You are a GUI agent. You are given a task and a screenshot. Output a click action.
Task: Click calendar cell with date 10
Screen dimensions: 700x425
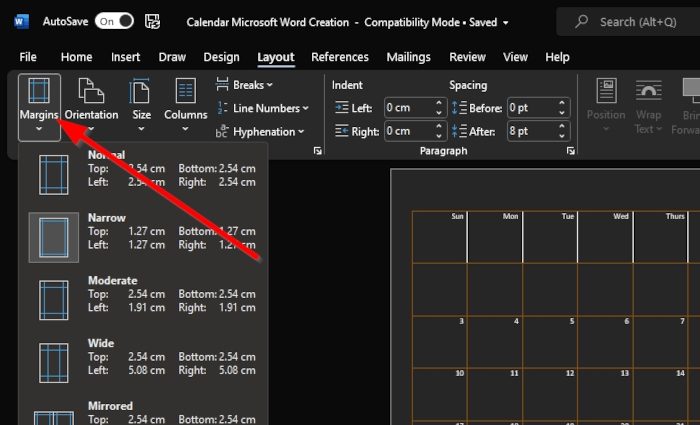tap(439, 394)
